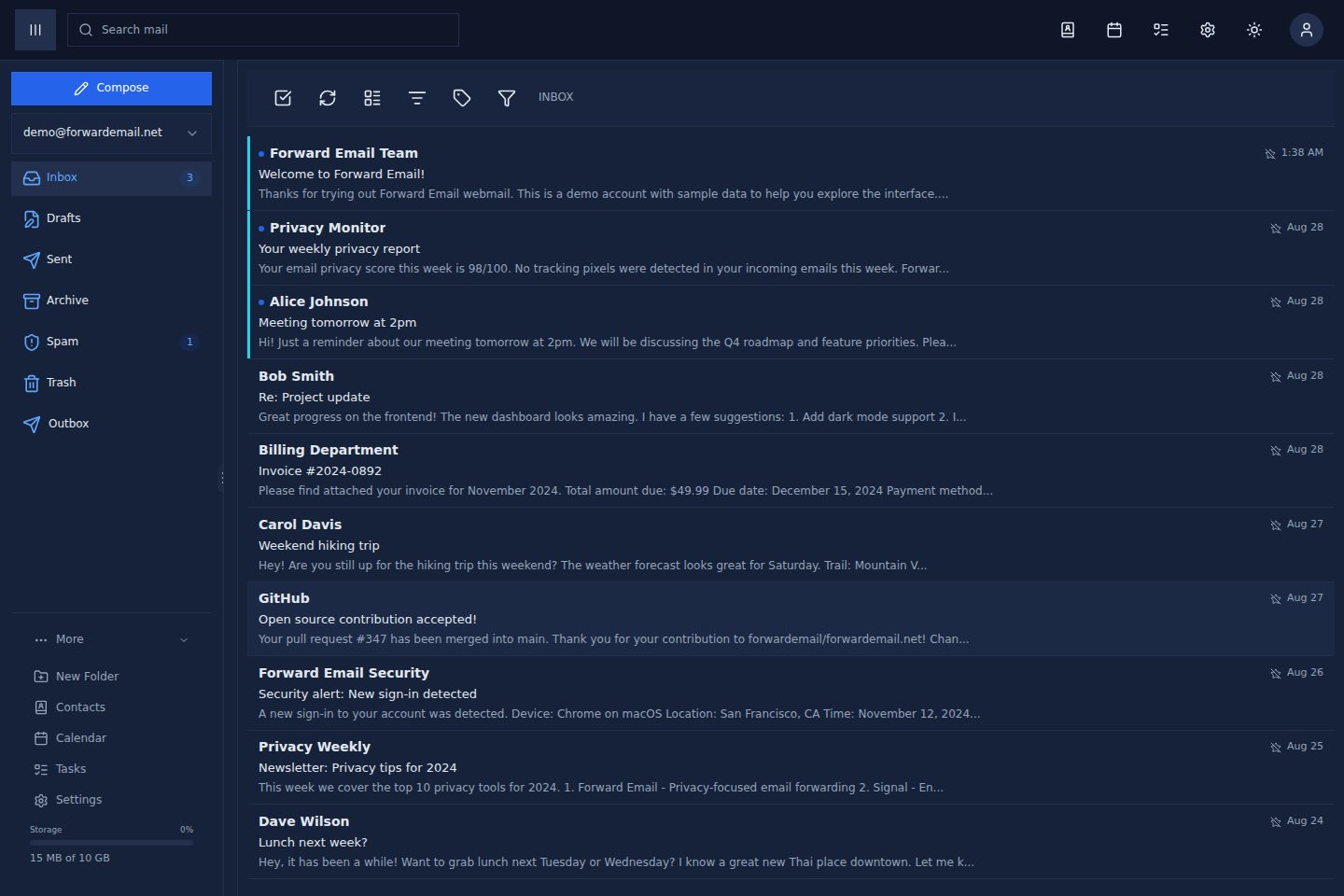Viewport: 1344px width, 896px height.
Task: Open GitHub contribution accepted email
Action: (791, 619)
